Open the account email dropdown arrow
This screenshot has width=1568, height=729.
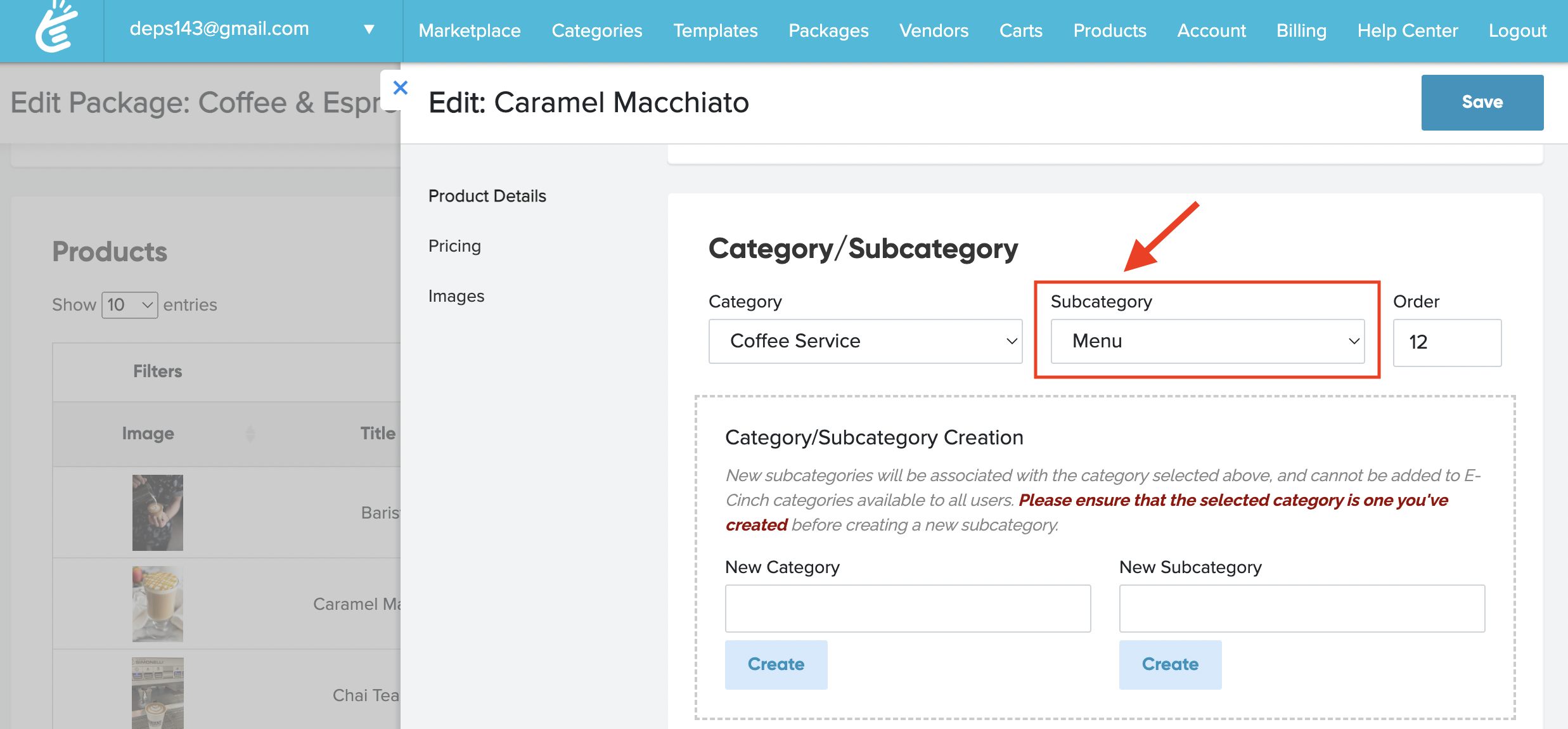pos(369,29)
